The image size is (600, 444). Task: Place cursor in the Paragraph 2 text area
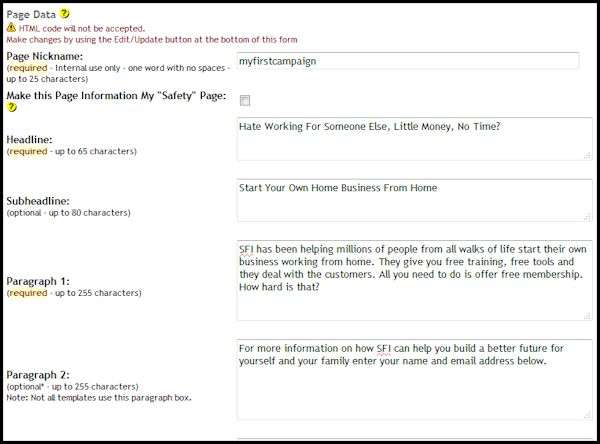413,380
